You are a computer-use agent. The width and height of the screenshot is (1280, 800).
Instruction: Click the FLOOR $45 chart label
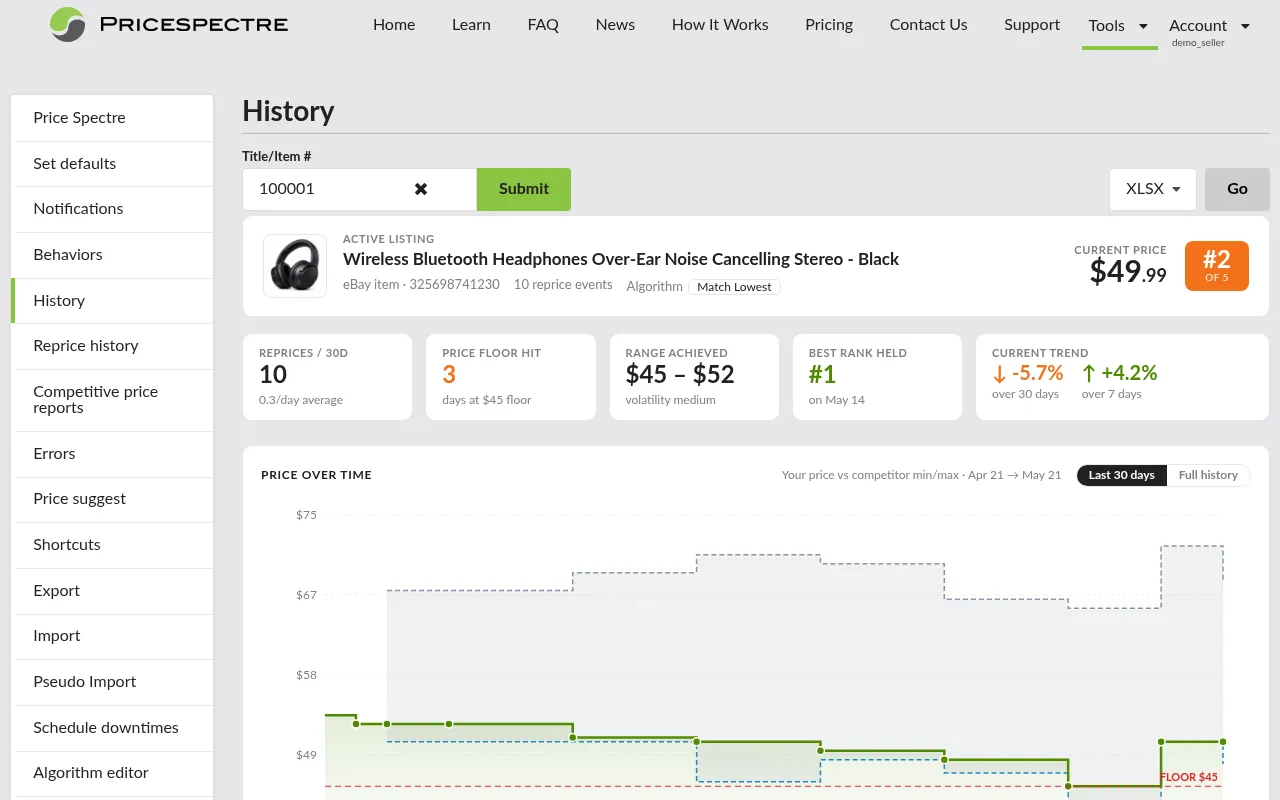click(1189, 778)
